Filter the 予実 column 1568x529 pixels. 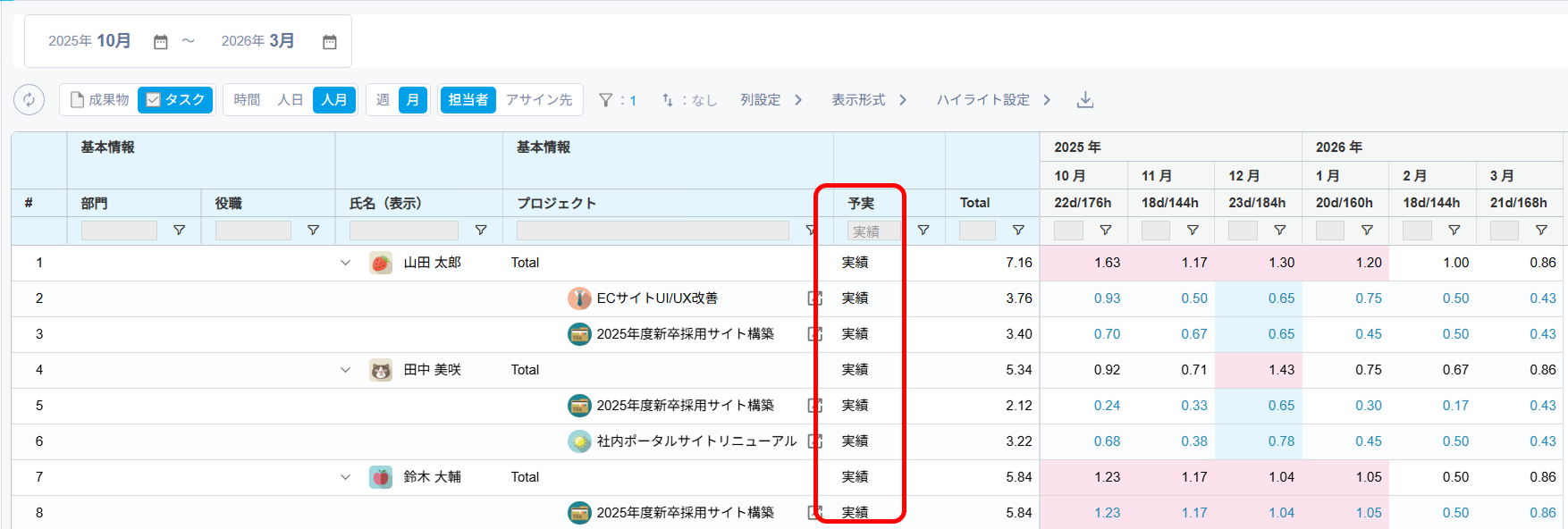pos(923,231)
